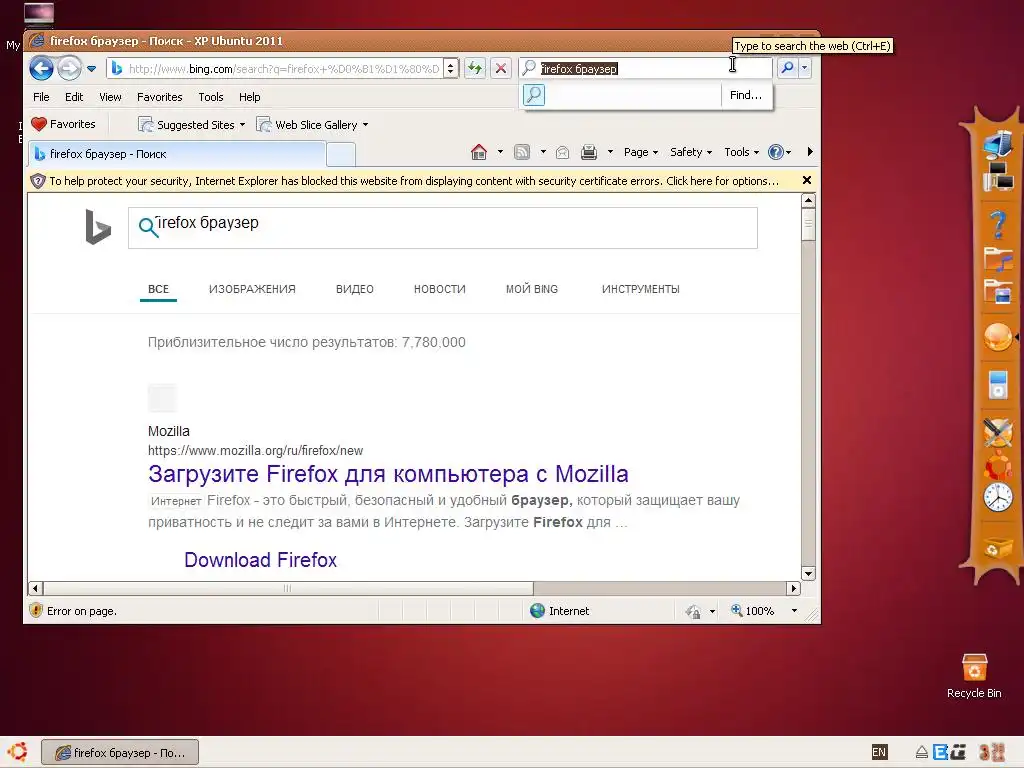Switch to ВИДЕО tab
The width and height of the screenshot is (1024, 768).
pos(355,289)
